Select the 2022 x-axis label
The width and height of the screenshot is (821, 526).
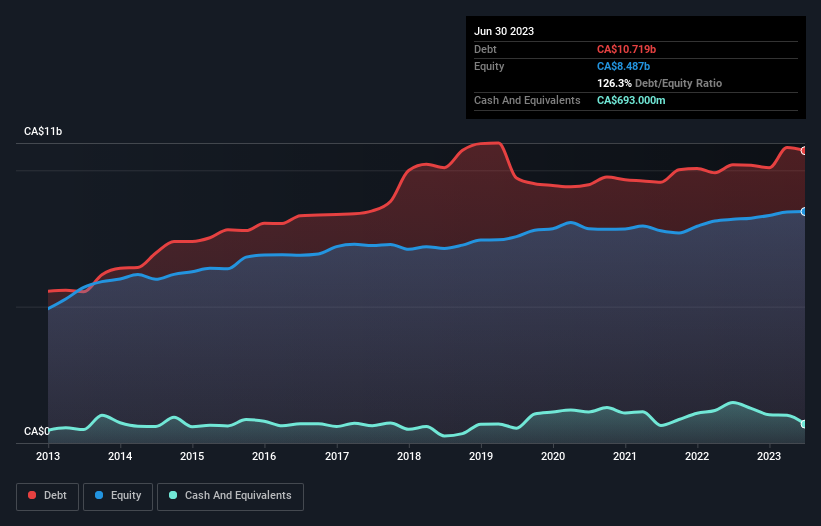tap(697, 456)
